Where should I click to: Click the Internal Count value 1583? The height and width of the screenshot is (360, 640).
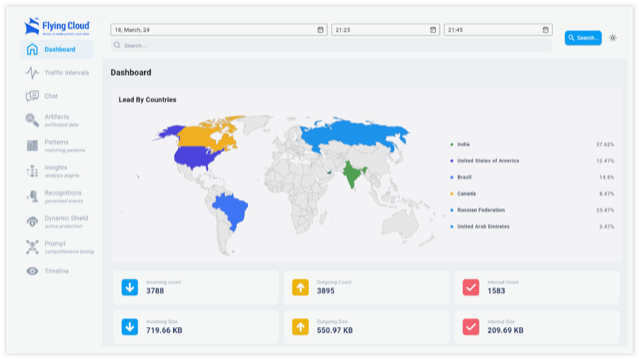click(x=496, y=291)
